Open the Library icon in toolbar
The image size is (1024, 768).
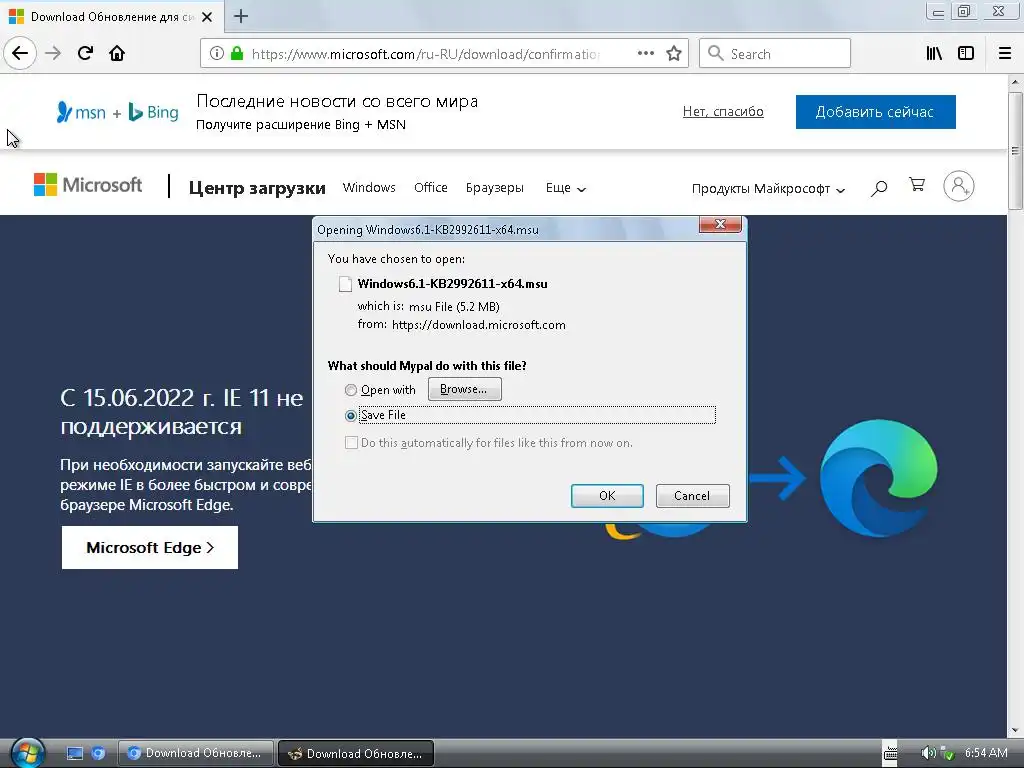tap(934, 53)
